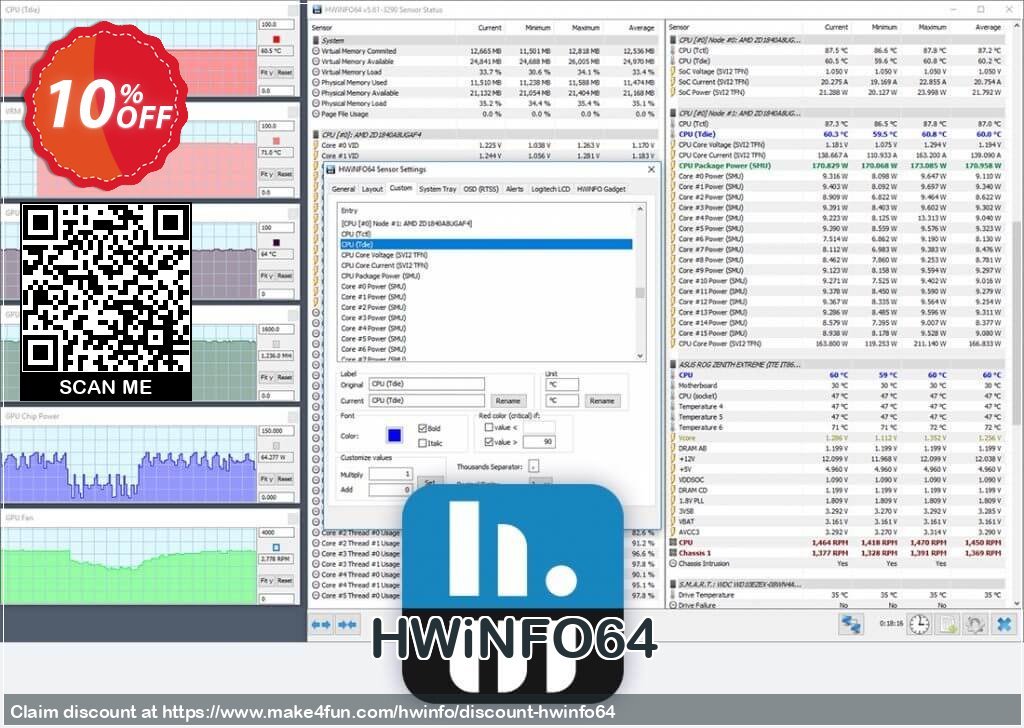Click the collapse columns arrows button in toolbar
1024x728 pixels.
pyautogui.click(x=347, y=625)
